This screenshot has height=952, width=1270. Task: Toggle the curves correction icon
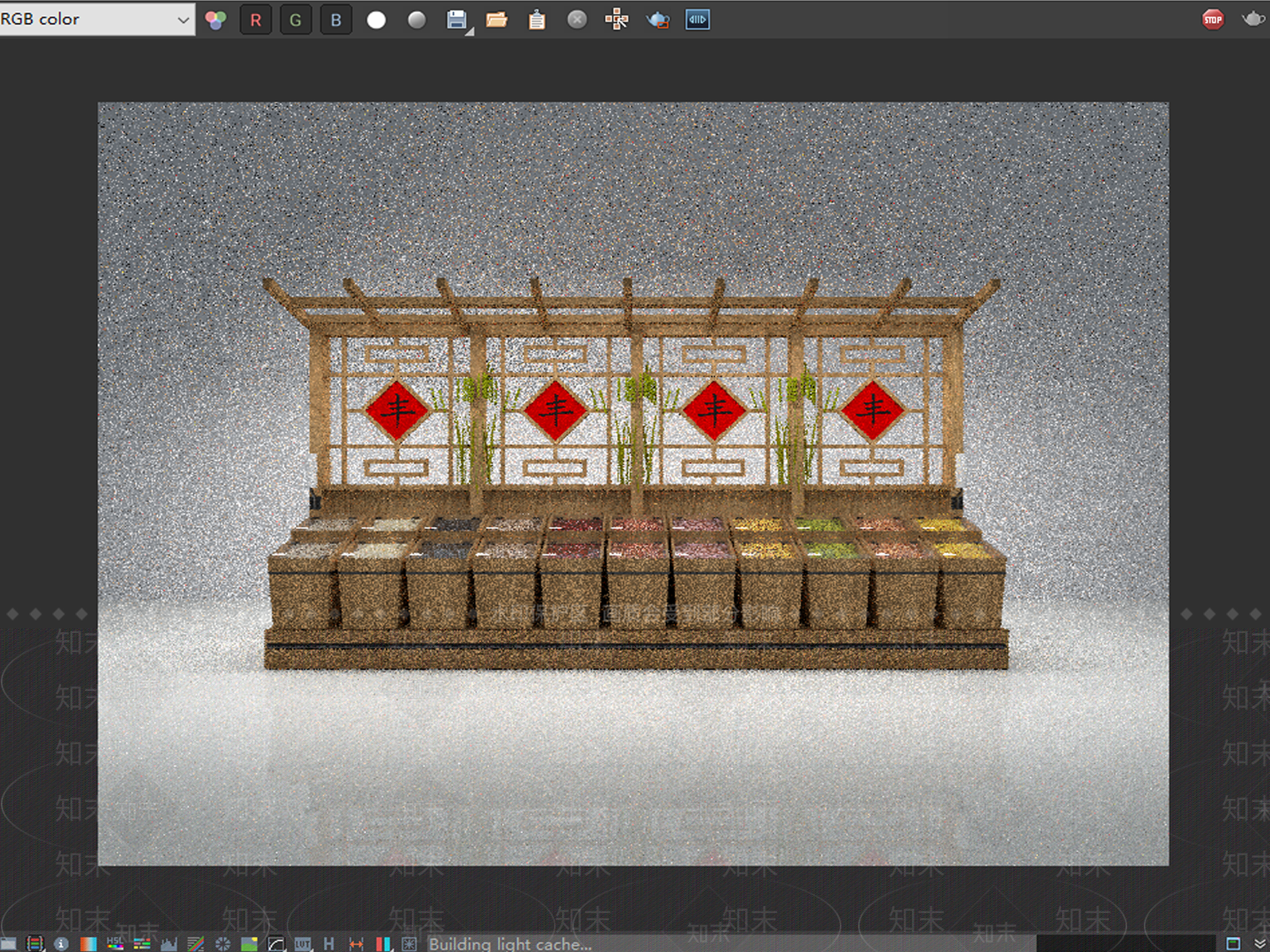tap(276, 943)
